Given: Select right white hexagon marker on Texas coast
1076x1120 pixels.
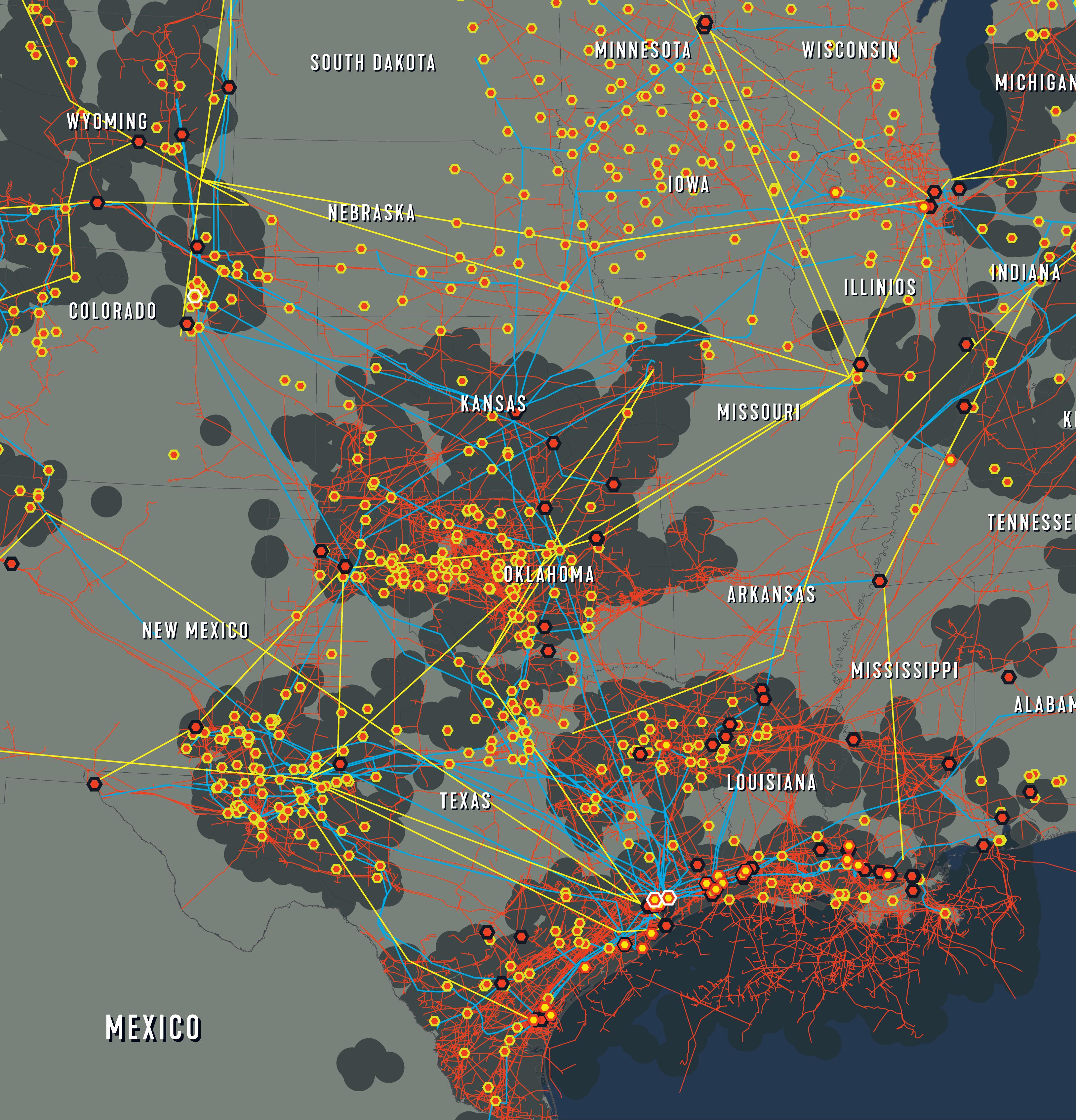Looking at the screenshot, I should [x=668, y=898].
